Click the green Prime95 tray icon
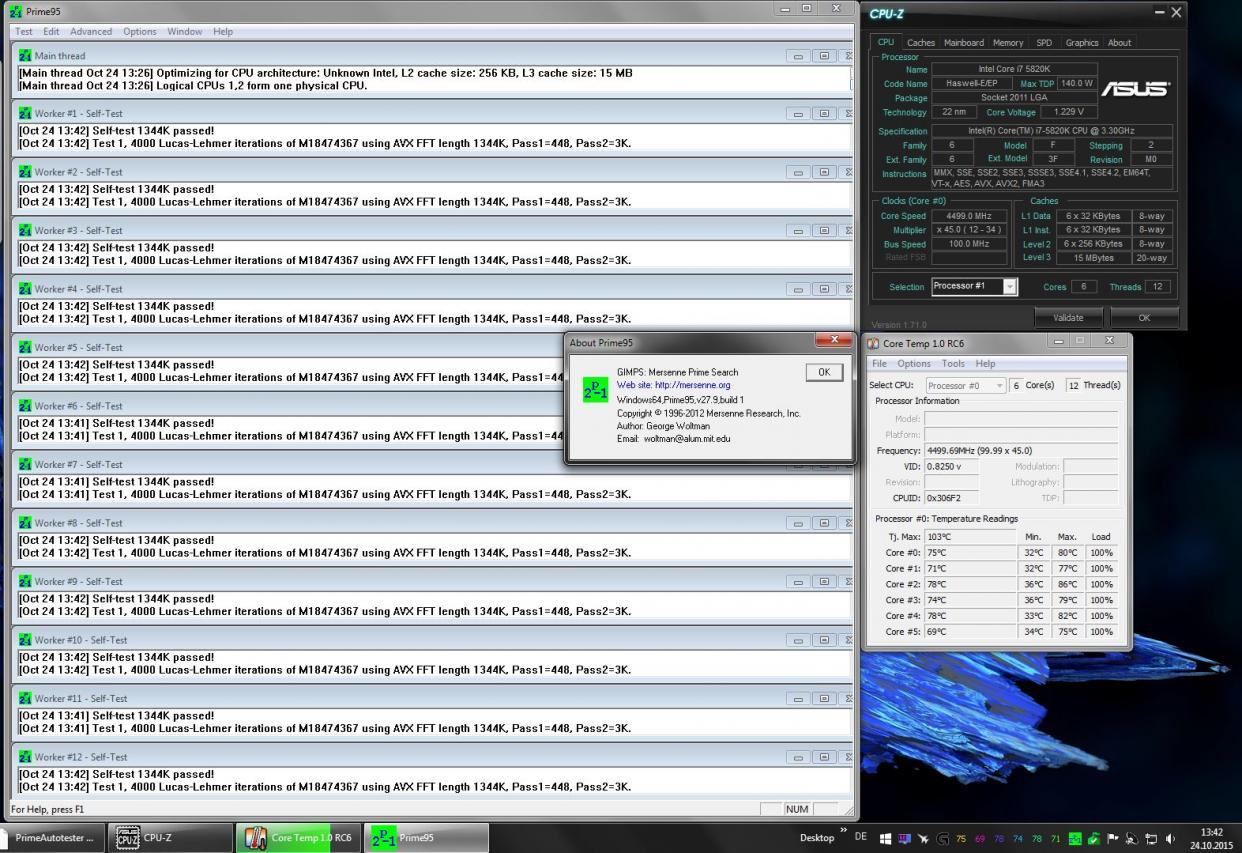The height and width of the screenshot is (853, 1242). point(1075,839)
